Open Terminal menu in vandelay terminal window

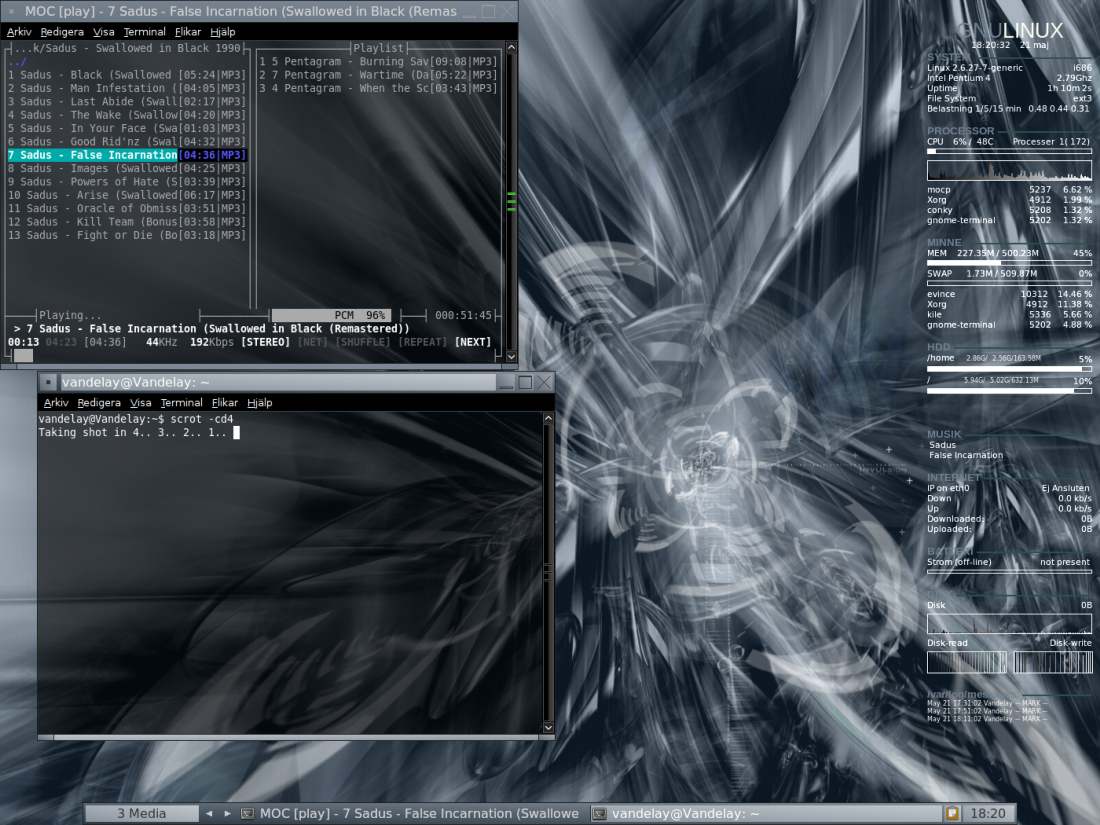pos(181,402)
